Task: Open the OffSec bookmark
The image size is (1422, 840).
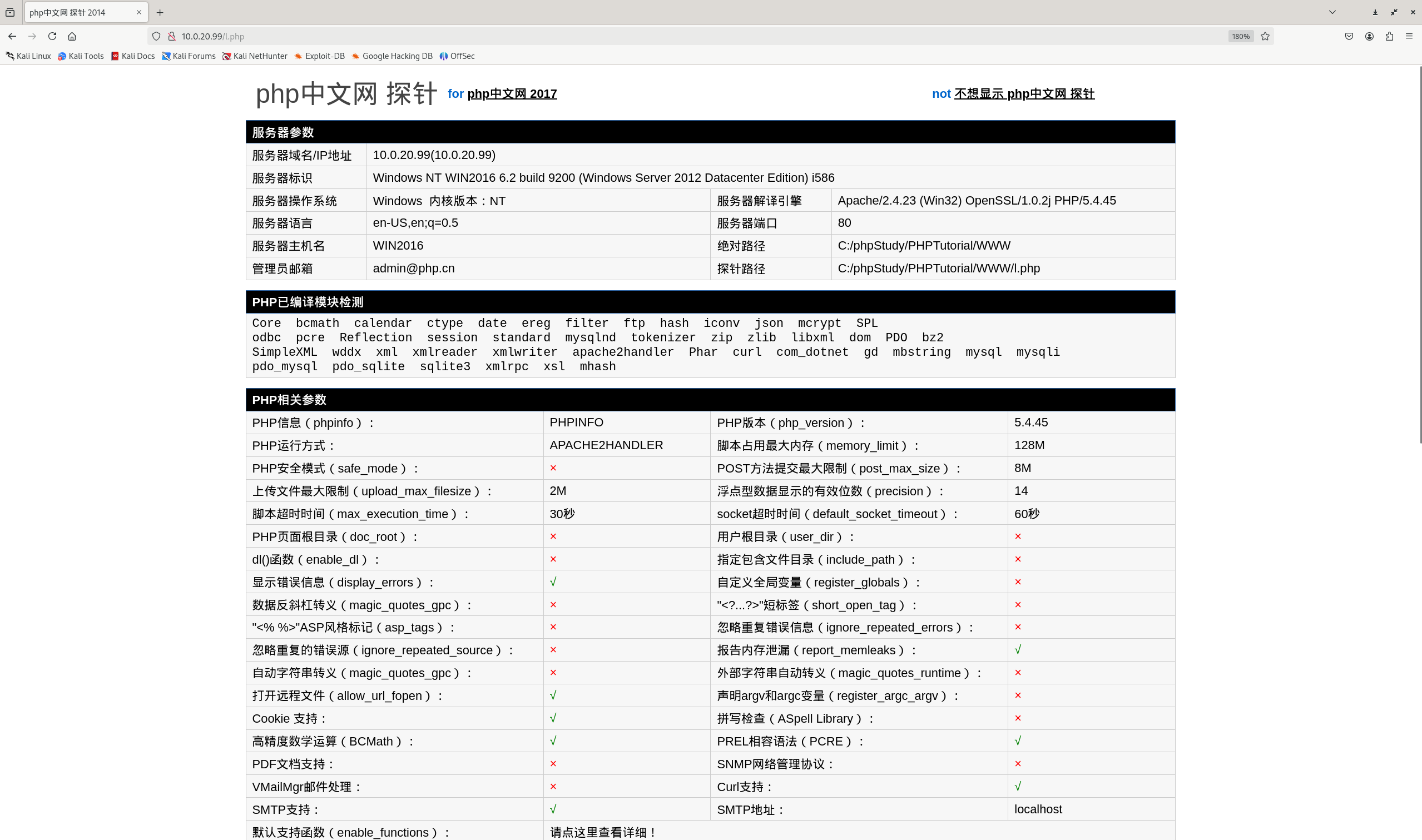Action: coord(457,56)
